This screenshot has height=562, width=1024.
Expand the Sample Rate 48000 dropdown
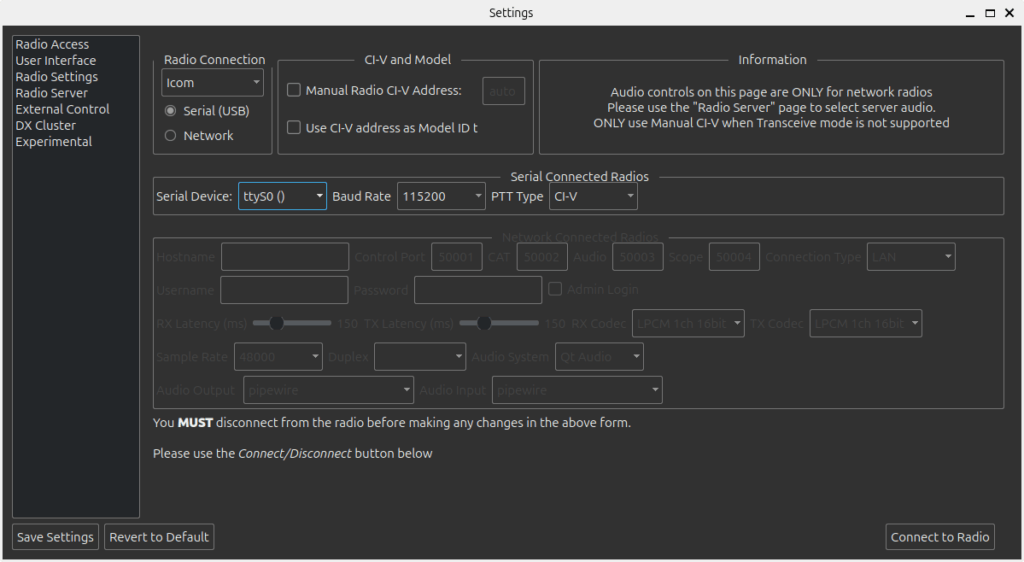click(x=278, y=356)
